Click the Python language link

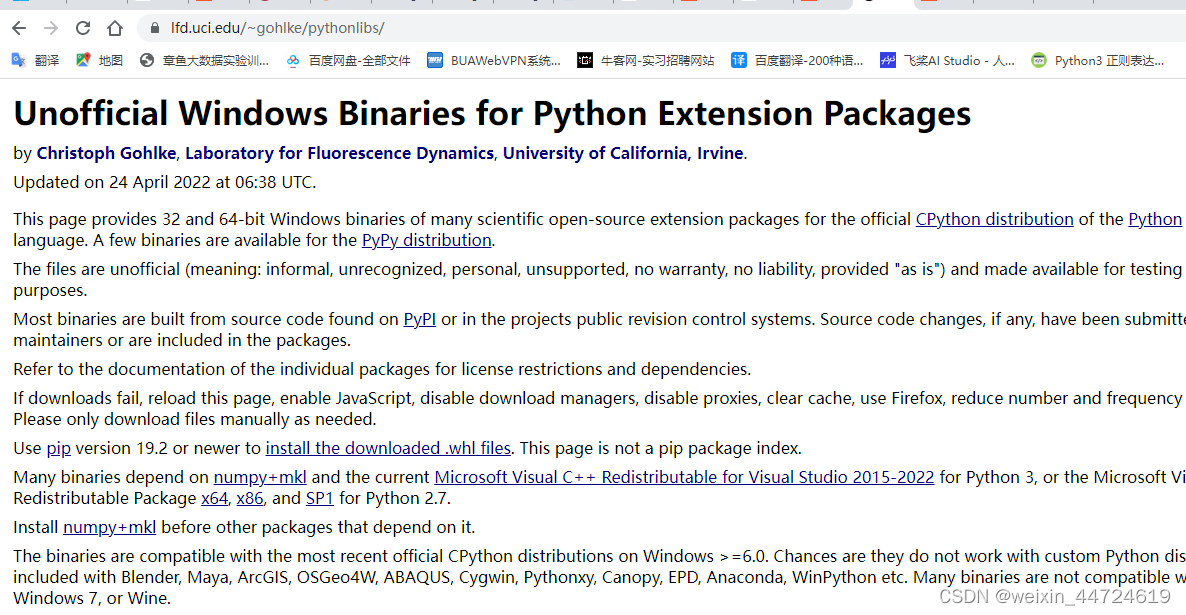click(x=1155, y=219)
